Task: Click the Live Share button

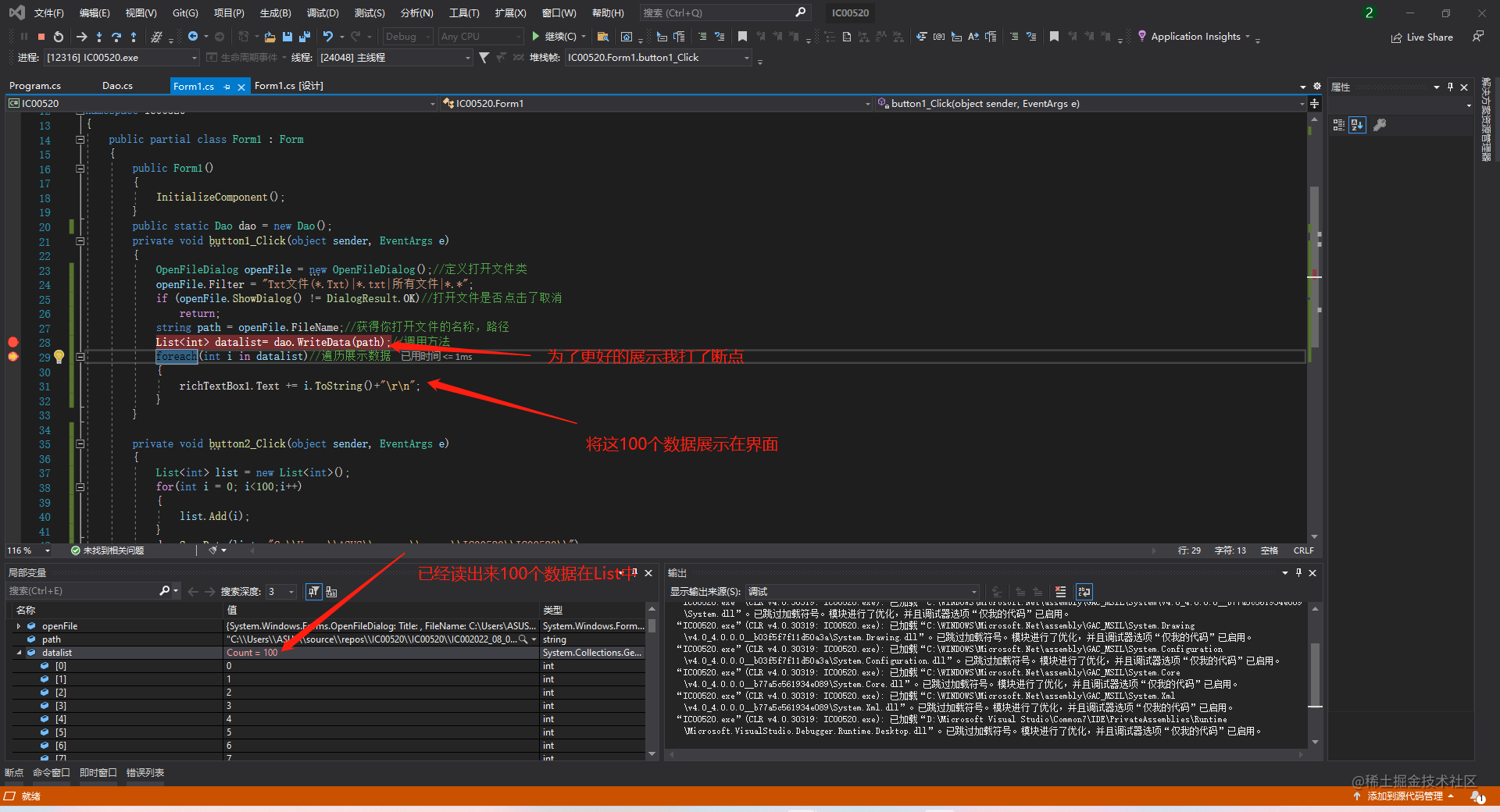Action: [x=1422, y=37]
